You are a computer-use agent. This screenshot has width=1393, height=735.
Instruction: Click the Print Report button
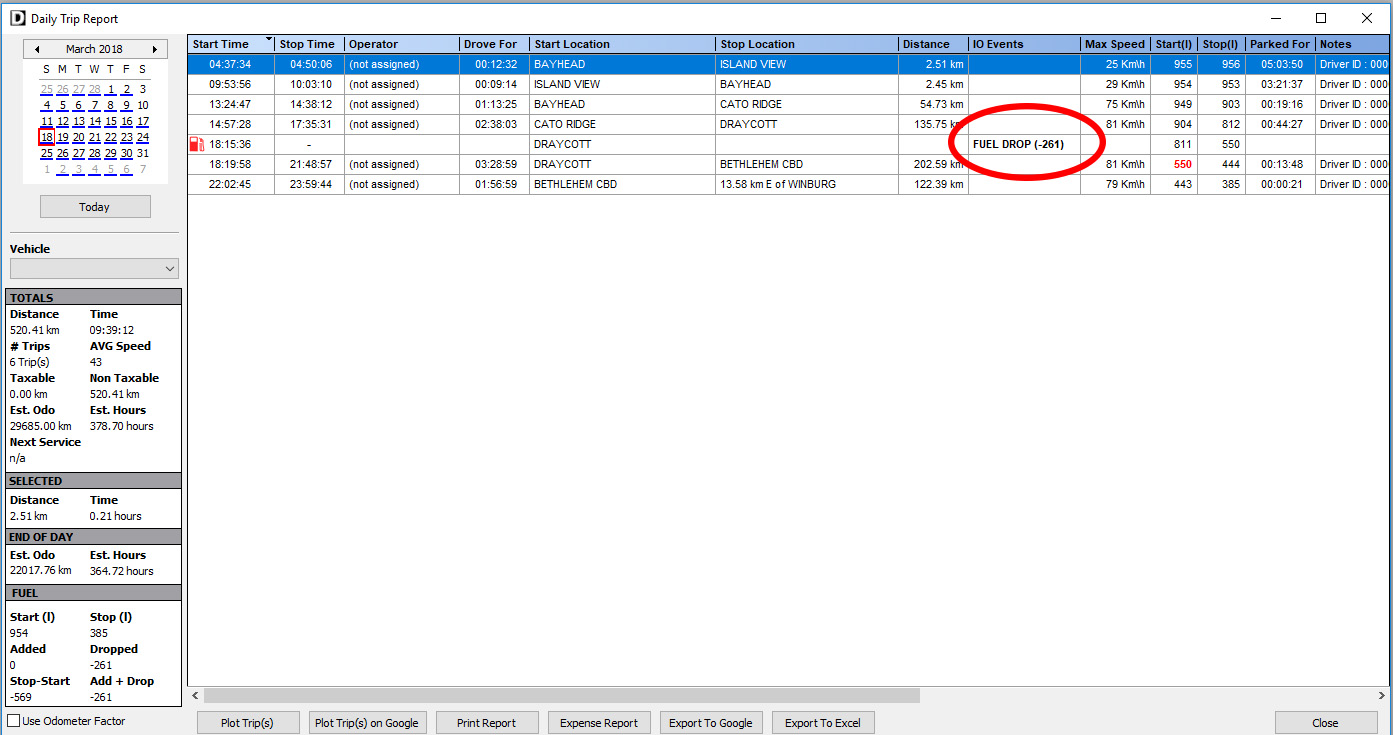[486, 723]
